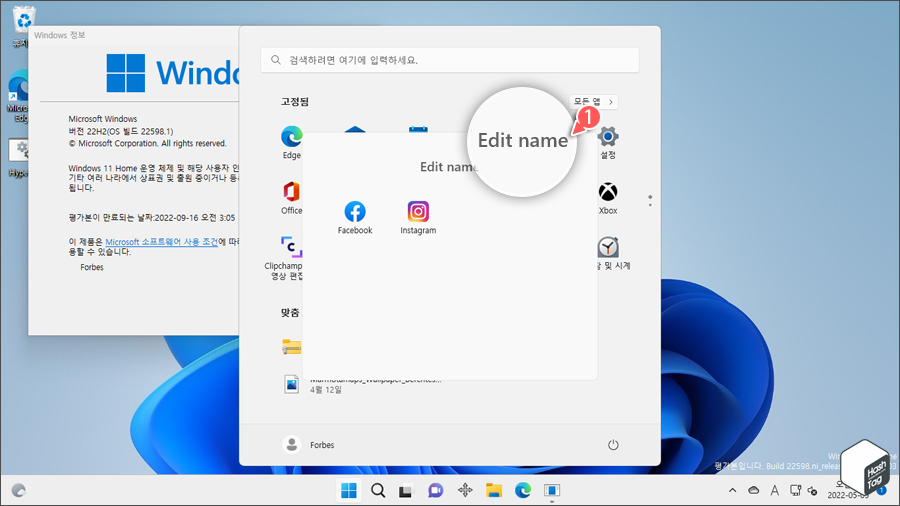Open Clipchamp video editor

(286, 258)
